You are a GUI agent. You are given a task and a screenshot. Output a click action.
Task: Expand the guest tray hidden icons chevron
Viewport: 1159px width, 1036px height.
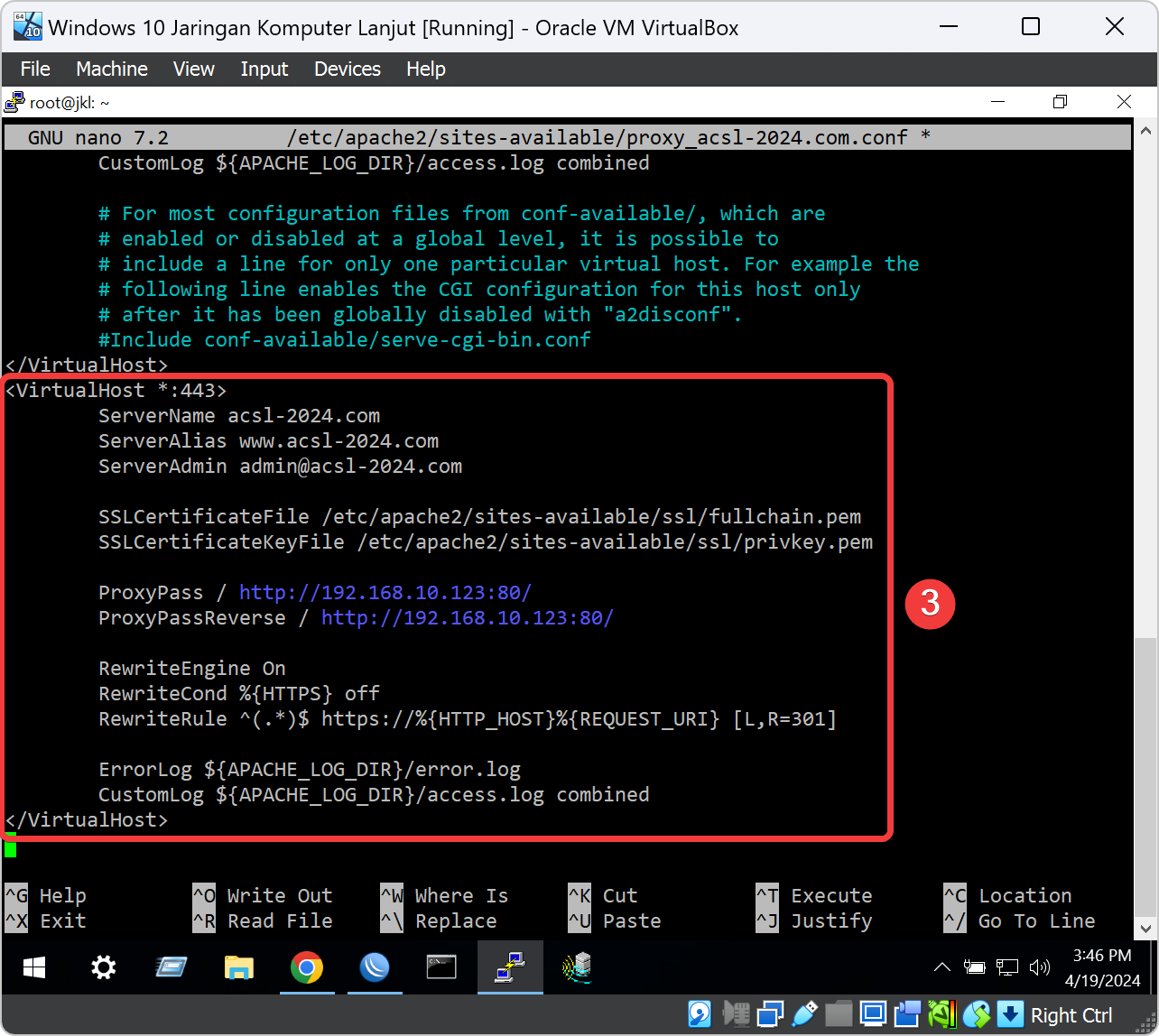pos(941,967)
